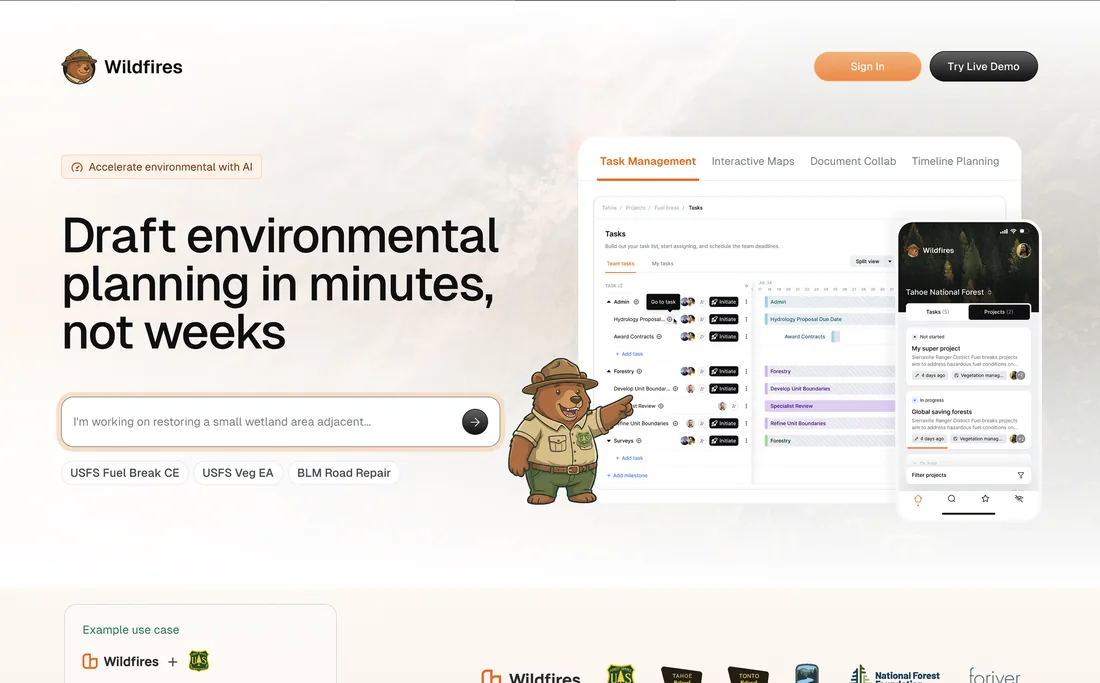Click Try Live Demo button
The image size is (1100, 683).
984,67
